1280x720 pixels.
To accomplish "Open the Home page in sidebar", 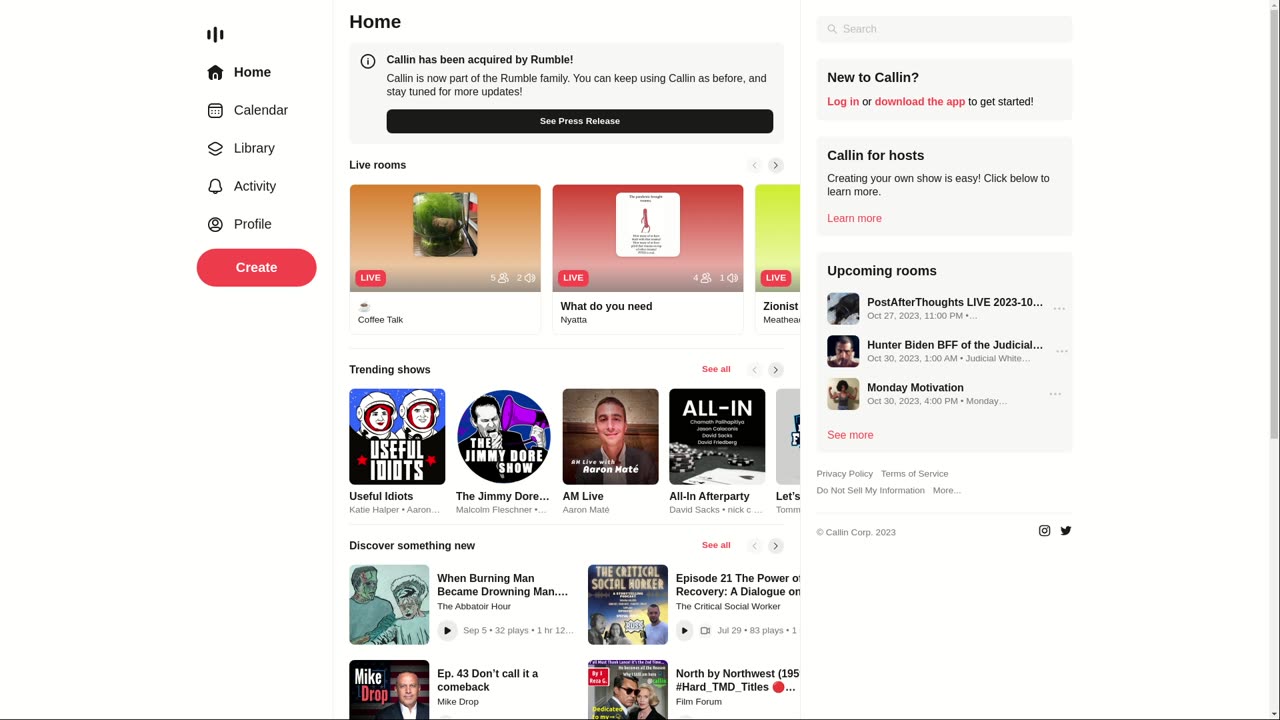I will click(x=239, y=72).
